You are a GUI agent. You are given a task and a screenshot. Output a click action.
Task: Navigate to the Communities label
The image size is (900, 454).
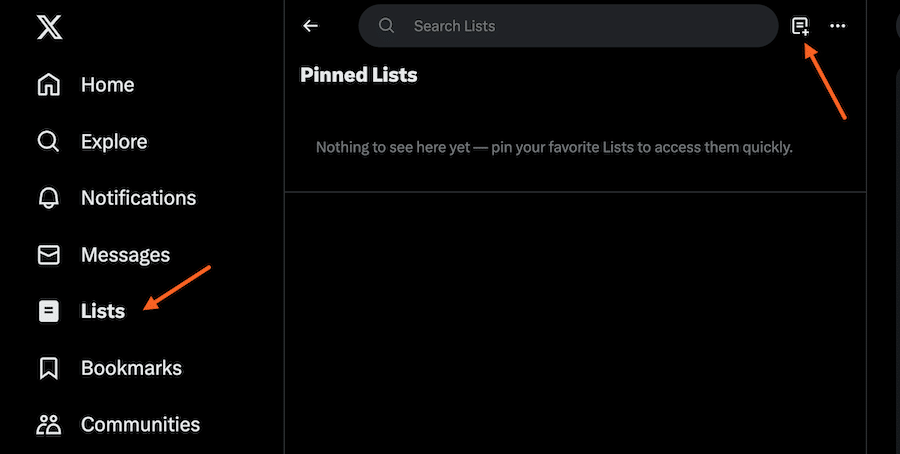(141, 424)
